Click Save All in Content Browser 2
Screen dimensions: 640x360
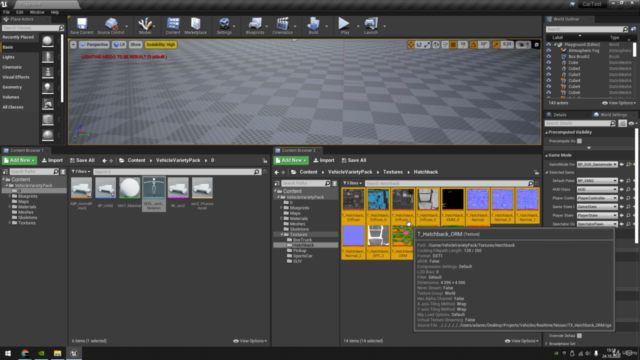pos(353,160)
